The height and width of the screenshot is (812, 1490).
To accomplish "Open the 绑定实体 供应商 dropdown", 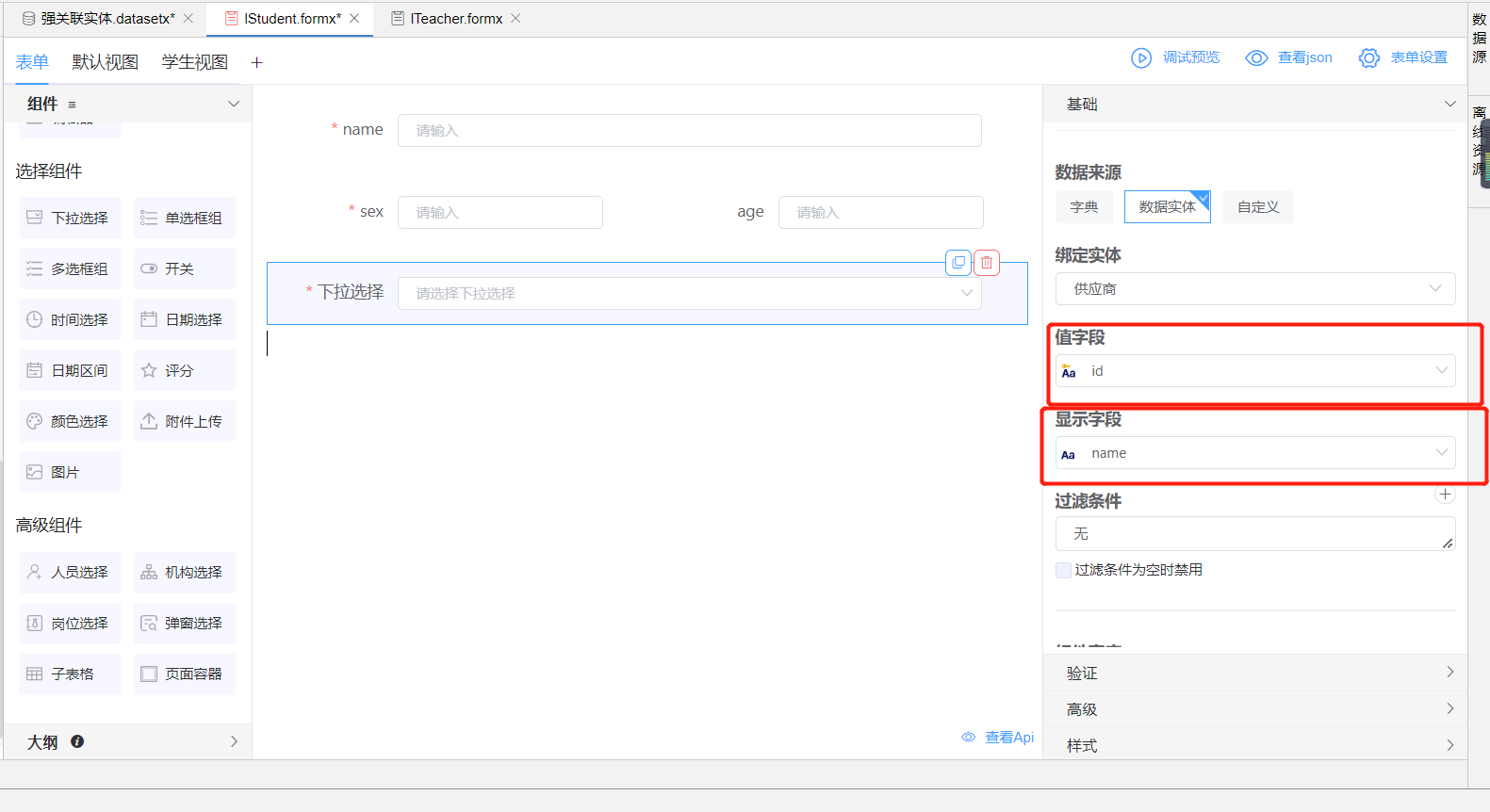I will (x=1254, y=288).
